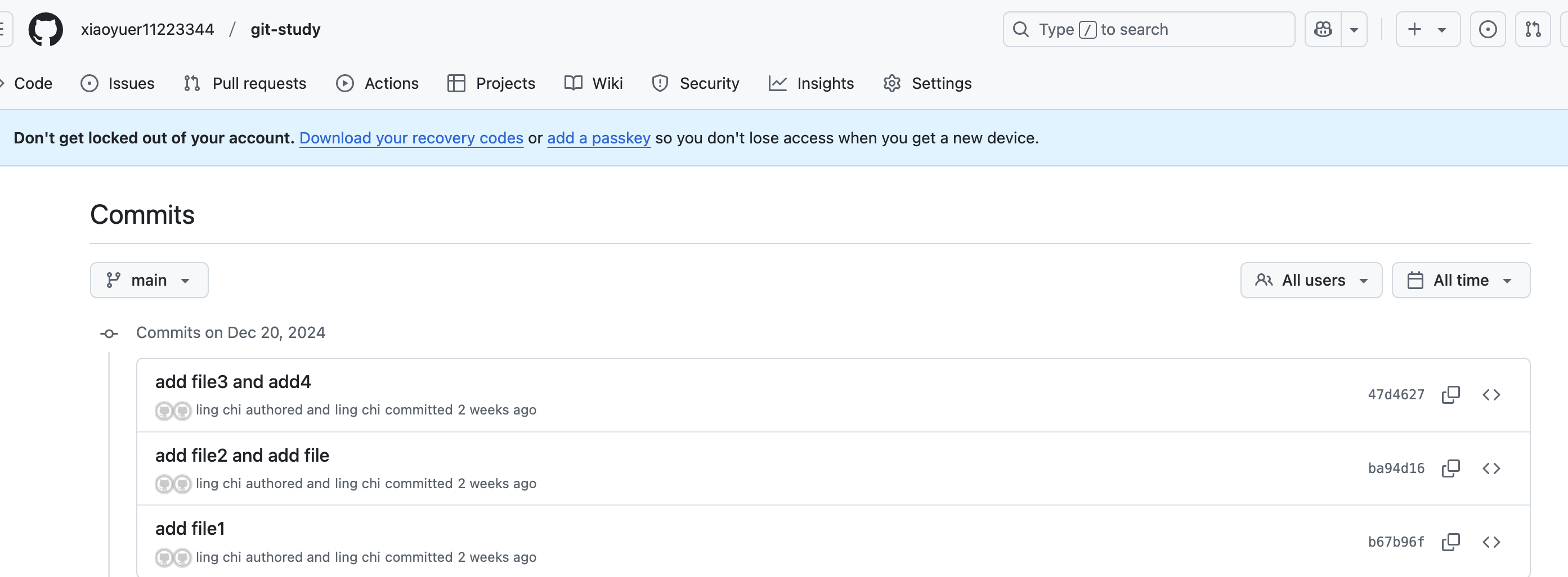Click the notifications circle icon
Viewport: 1568px width, 577px height.
[1488, 29]
